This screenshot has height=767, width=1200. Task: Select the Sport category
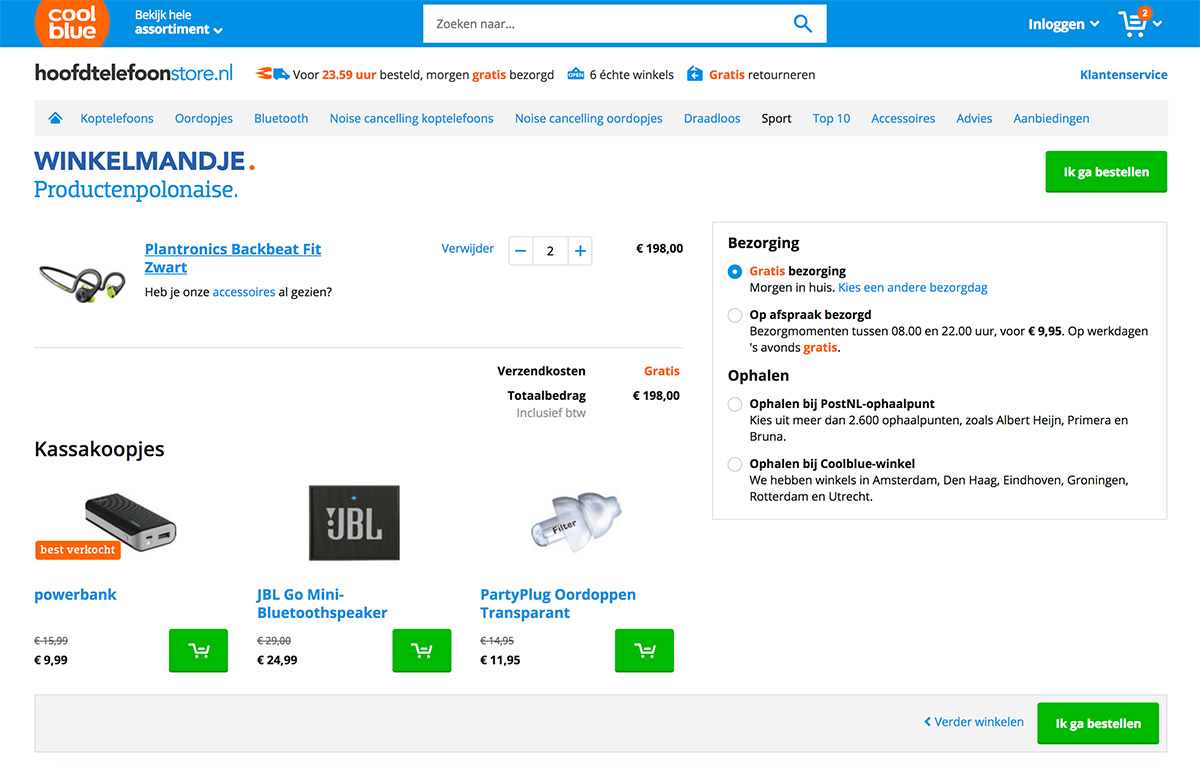pyautogui.click(x=776, y=118)
